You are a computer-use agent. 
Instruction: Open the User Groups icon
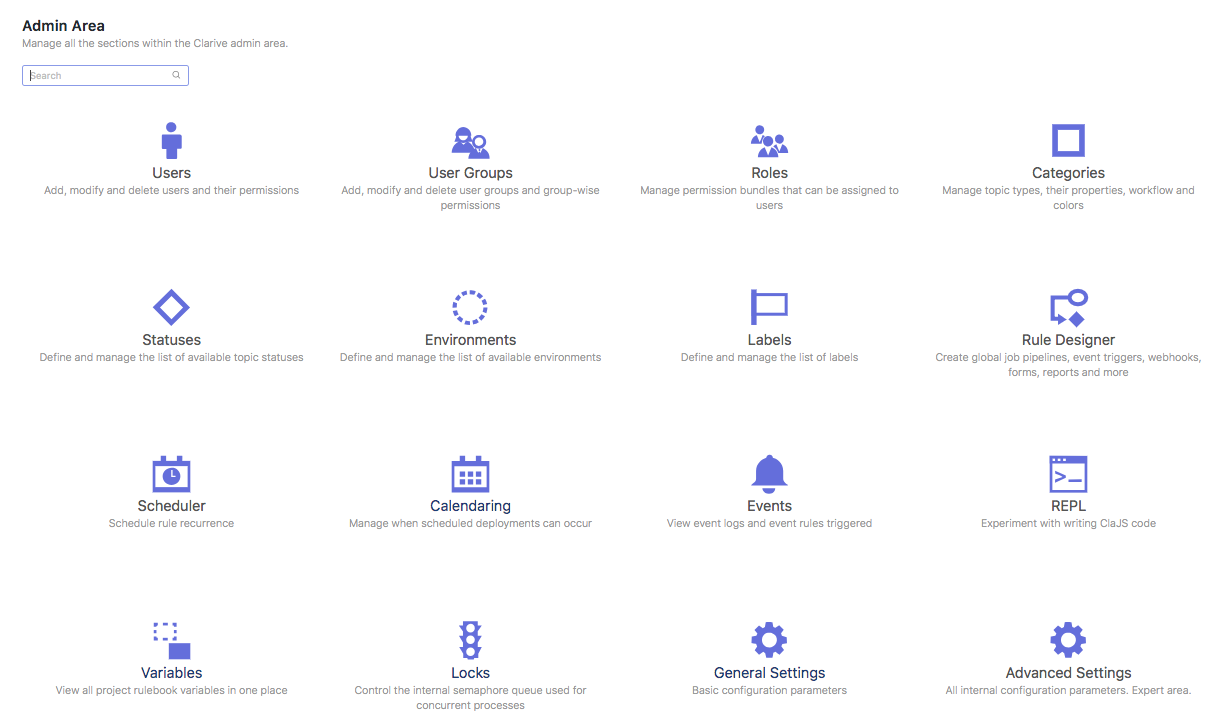coord(470,142)
